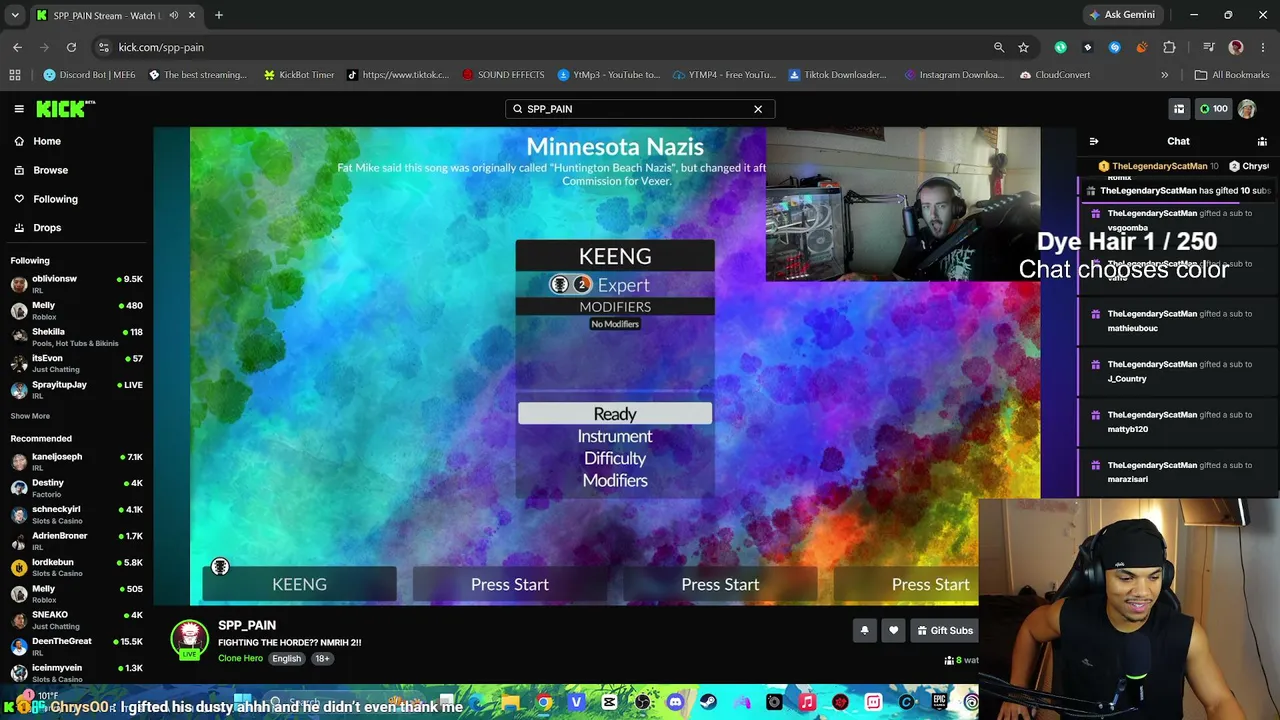Open the SOUND EFFECTS bookmark

(x=503, y=75)
